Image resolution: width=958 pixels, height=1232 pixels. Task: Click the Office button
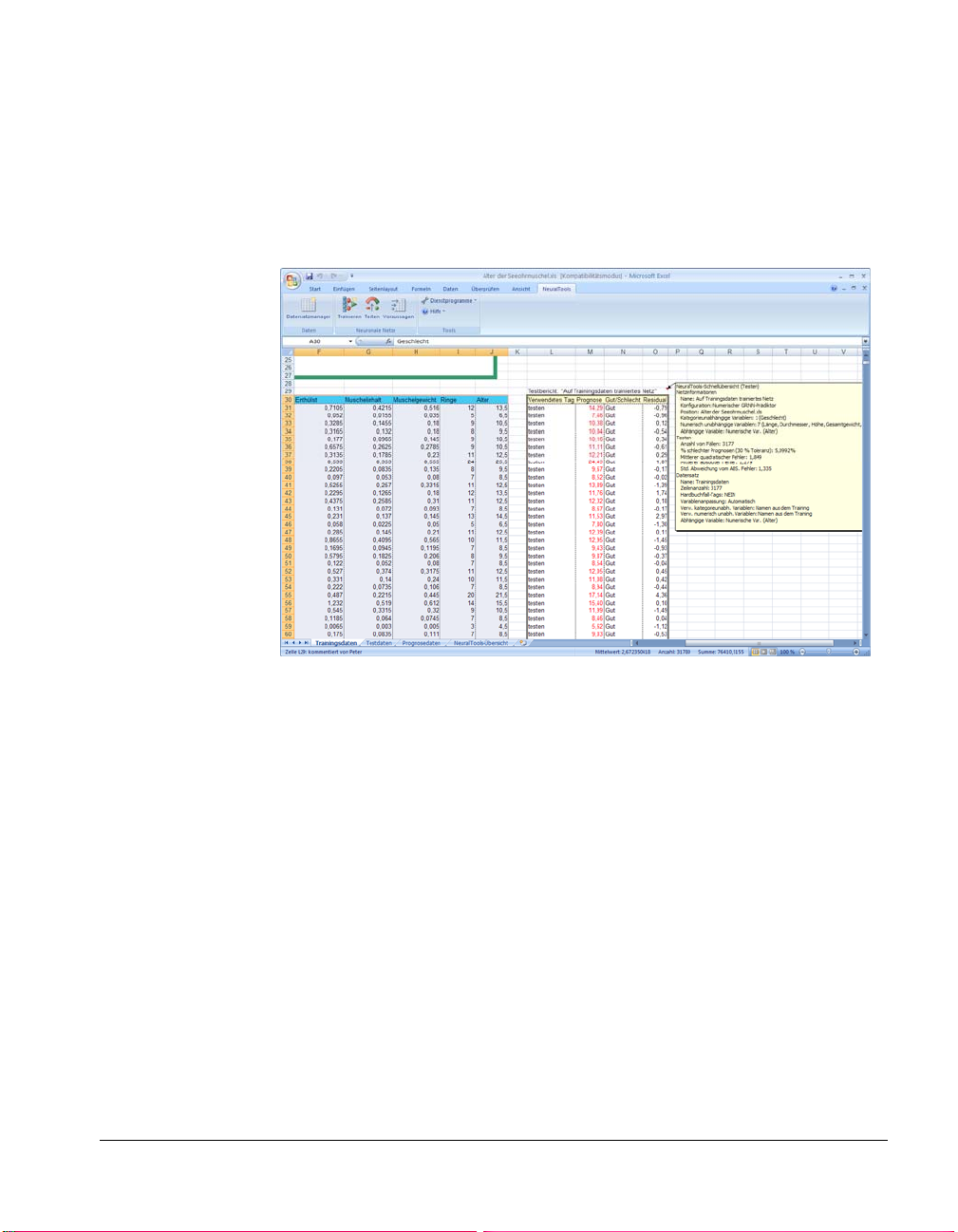tap(291, 279)
